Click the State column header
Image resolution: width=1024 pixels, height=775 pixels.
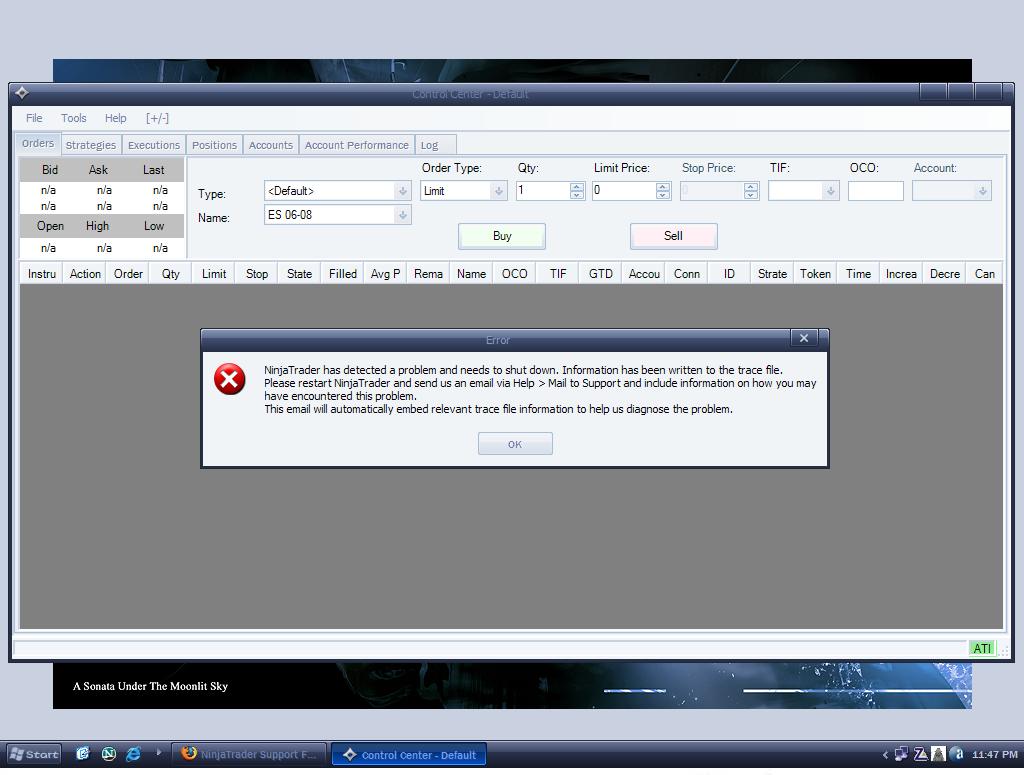pos(299,274)
